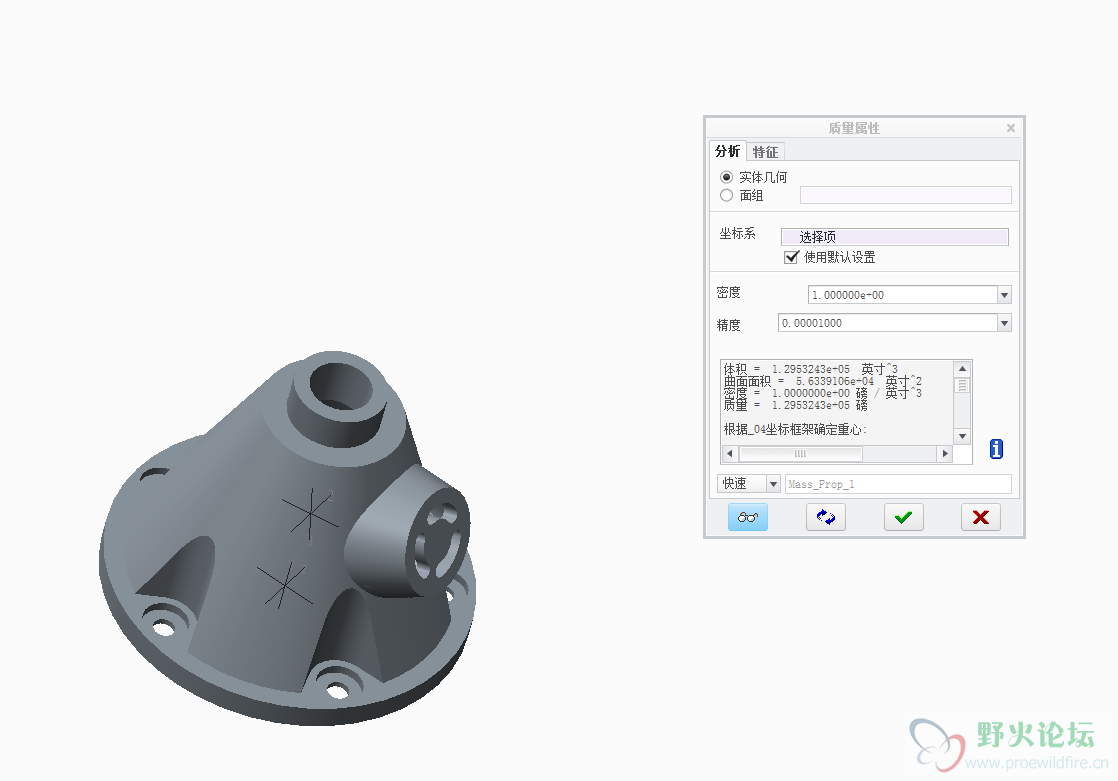Click the 曲面面积 result line
Screen dimensions: 1118x781
(x=823, y=381)
